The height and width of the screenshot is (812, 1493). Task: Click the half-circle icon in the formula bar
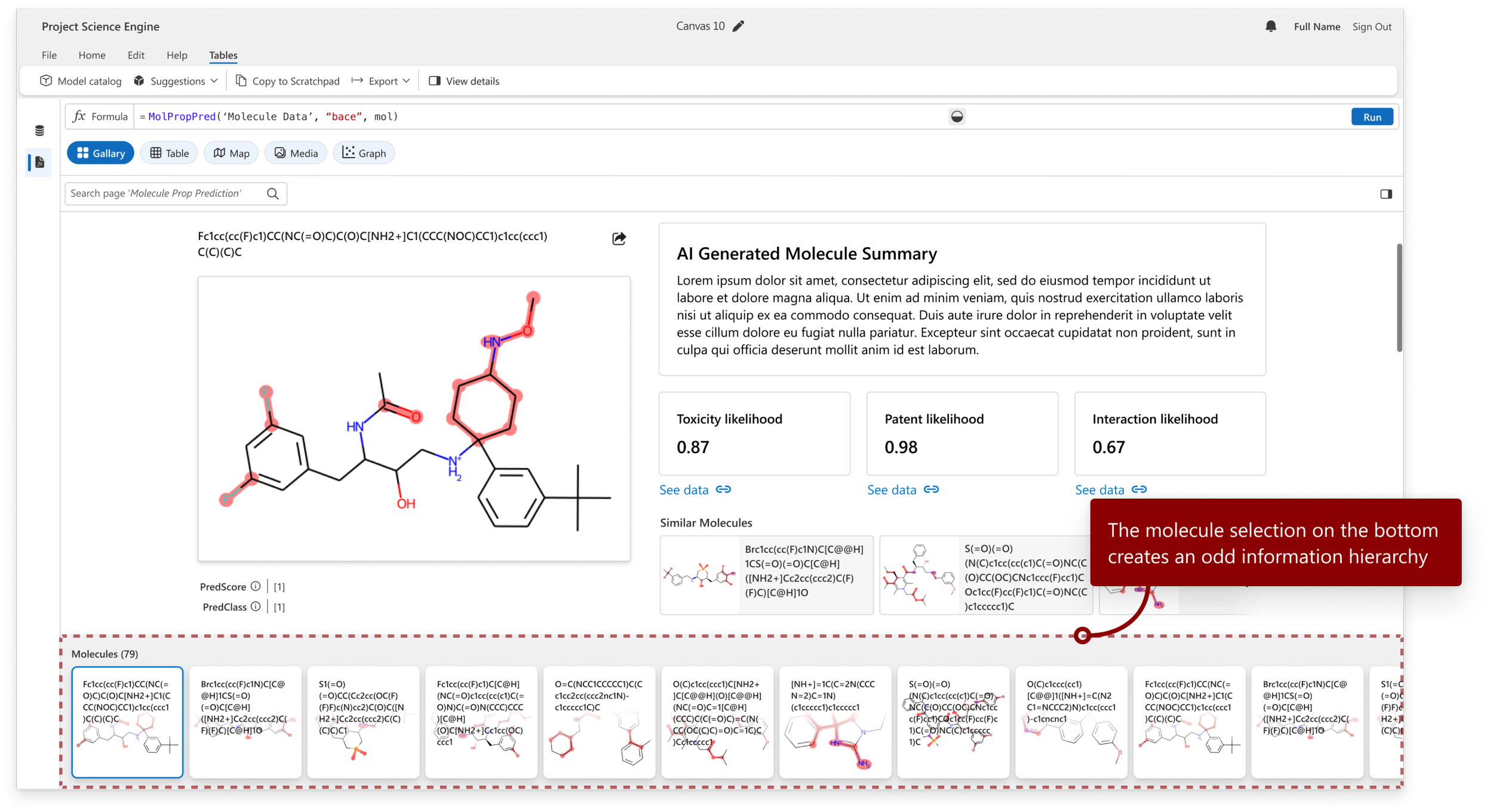pos(957,117)
